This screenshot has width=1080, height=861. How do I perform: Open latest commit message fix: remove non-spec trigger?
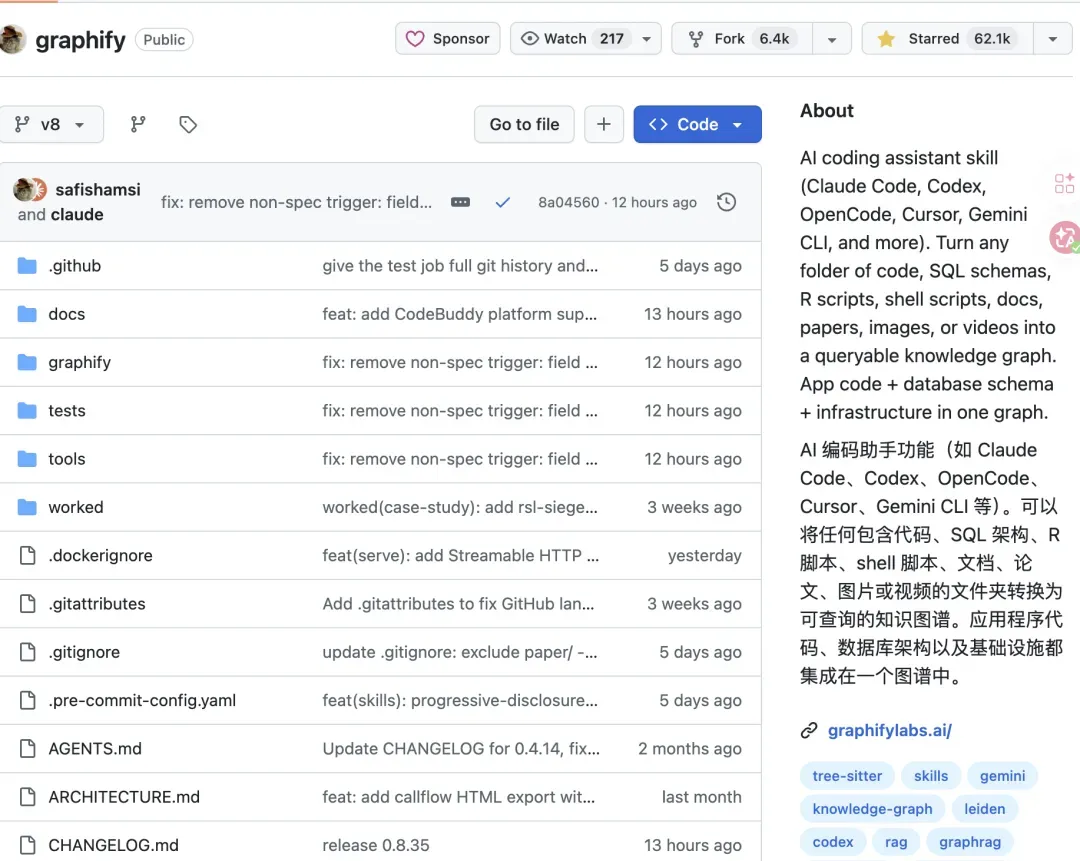[x=296, y=202]
